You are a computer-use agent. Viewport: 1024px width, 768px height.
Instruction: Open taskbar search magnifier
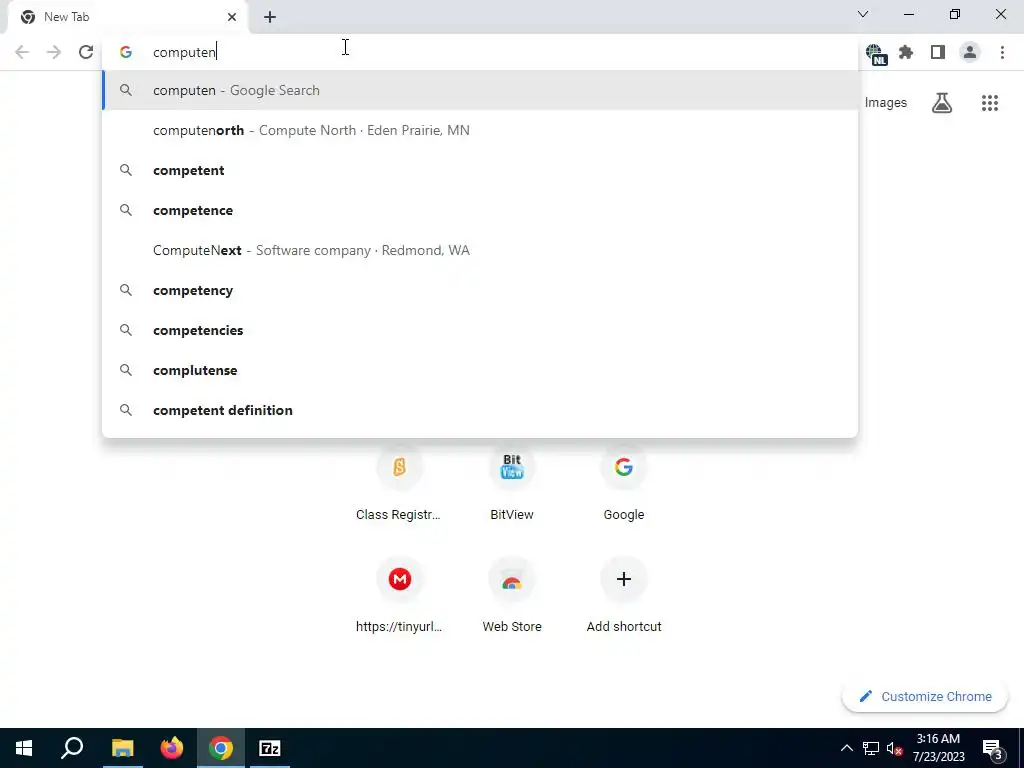[72, 748]
